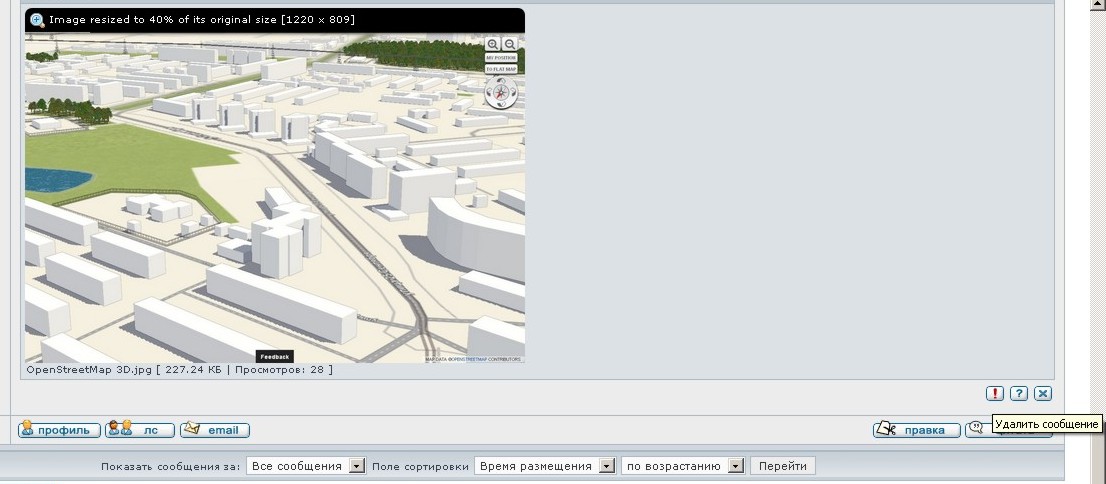Zoom in on the 3D map
The height and width of the screenshot is (484, 1106).
493,44
